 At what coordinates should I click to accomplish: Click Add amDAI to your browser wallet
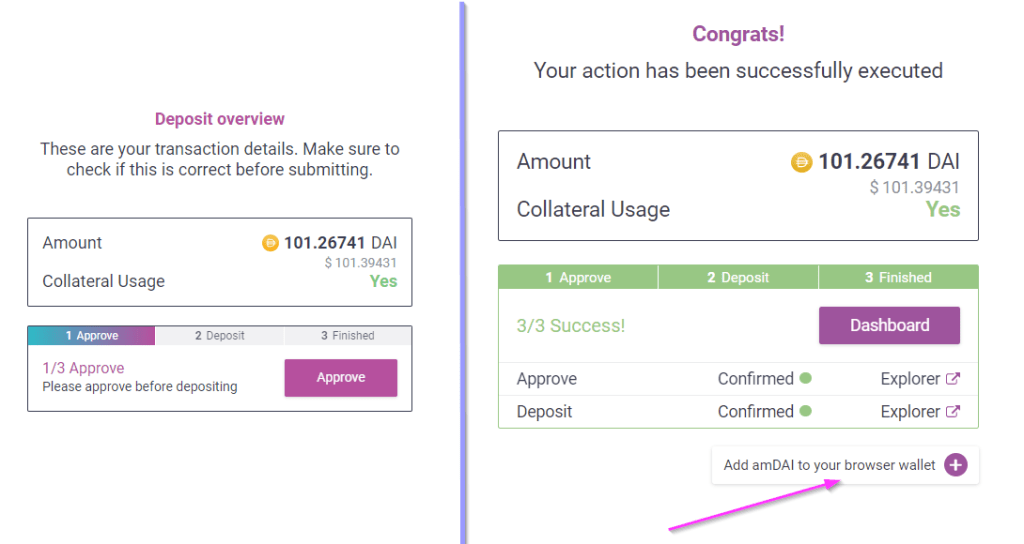[830, 465]
